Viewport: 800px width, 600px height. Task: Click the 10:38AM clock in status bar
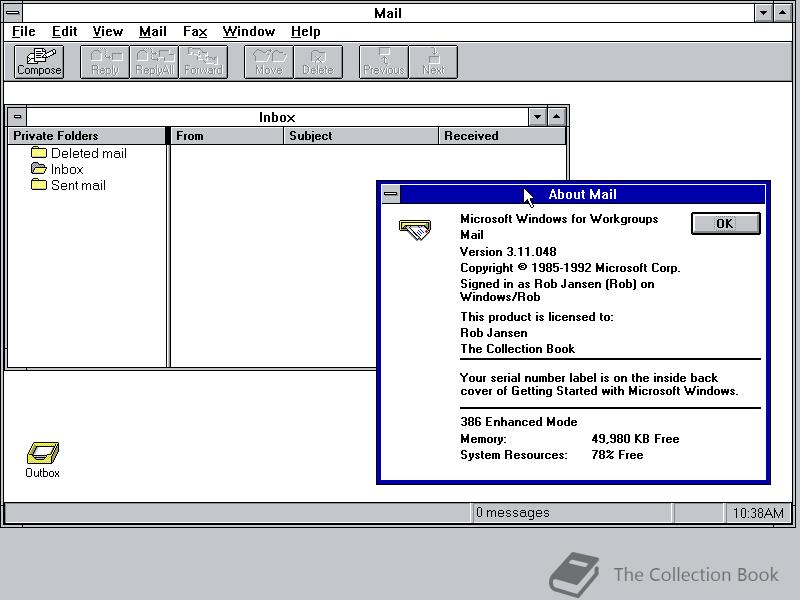point(758,513)
